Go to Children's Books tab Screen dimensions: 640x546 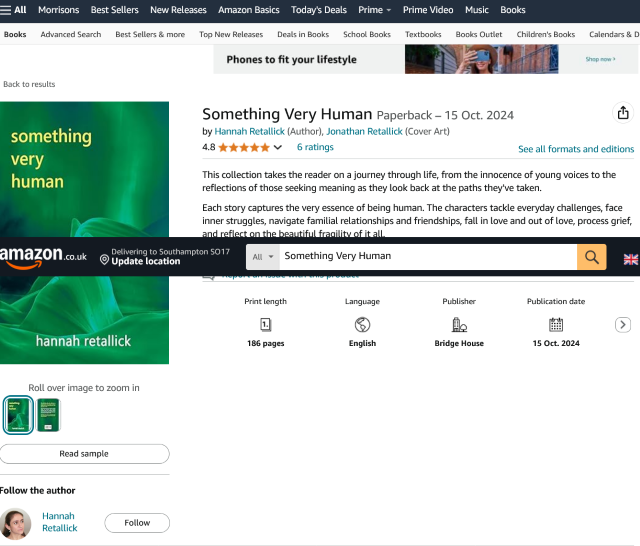pos(545,34)
